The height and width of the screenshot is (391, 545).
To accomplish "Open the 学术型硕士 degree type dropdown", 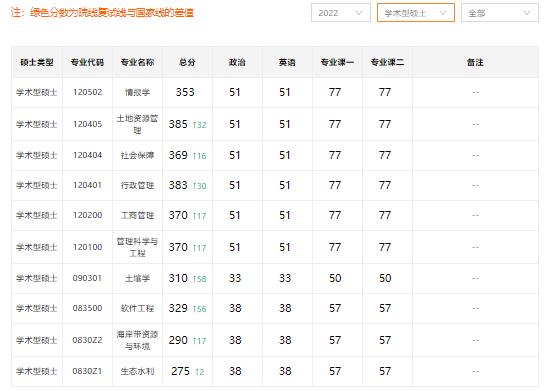I will (x=416, y=13).
